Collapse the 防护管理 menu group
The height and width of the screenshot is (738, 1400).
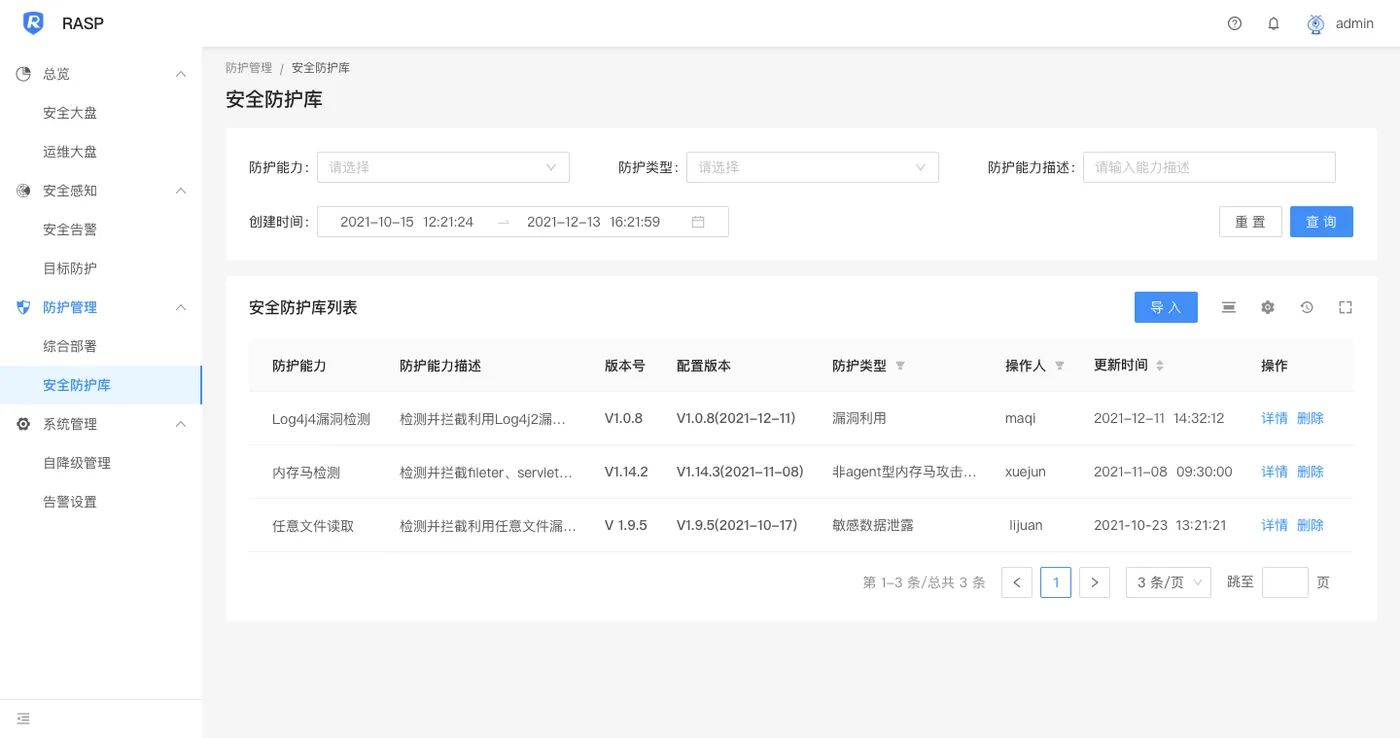coord(181,307)
